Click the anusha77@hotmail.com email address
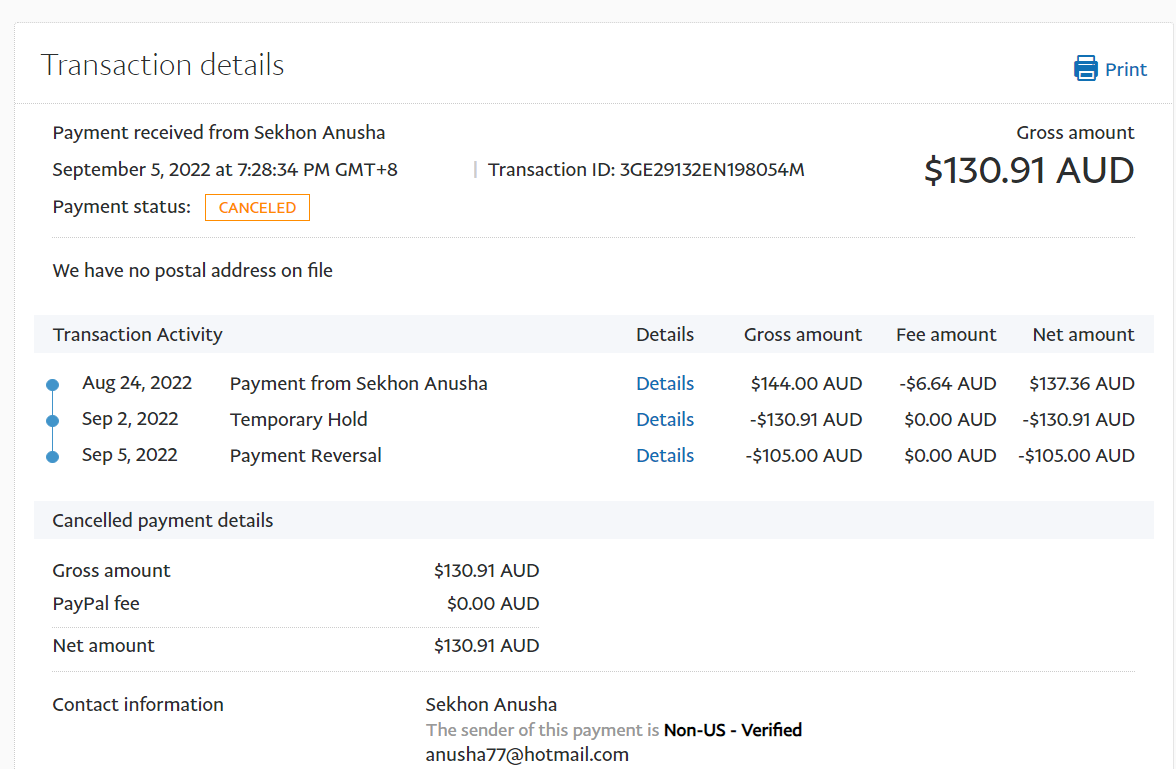 tap(527, 755)
